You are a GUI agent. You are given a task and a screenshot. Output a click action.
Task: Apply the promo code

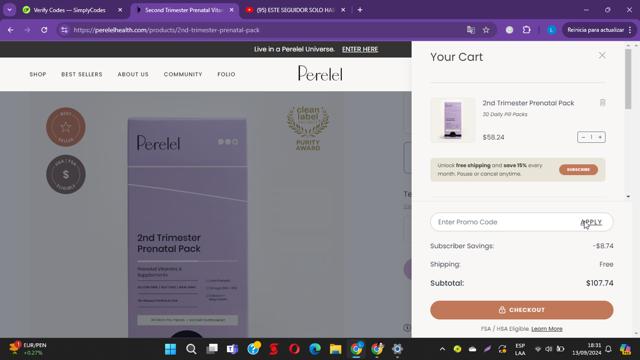point(591,222)
